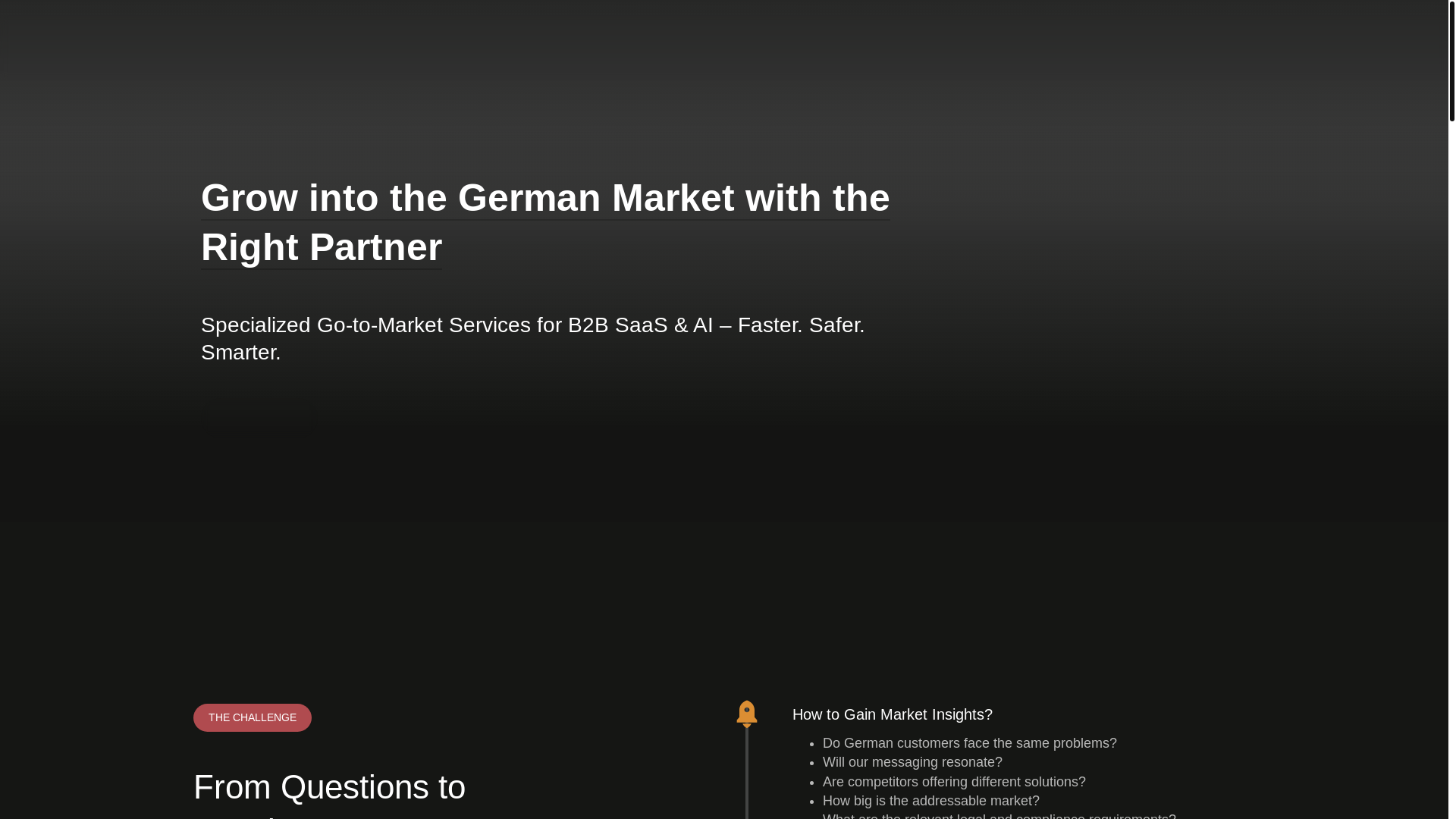Click 'Will our messaging resonate?' bullet
1456x819 pixels.
pyautogui.click(x=912, y=762)
